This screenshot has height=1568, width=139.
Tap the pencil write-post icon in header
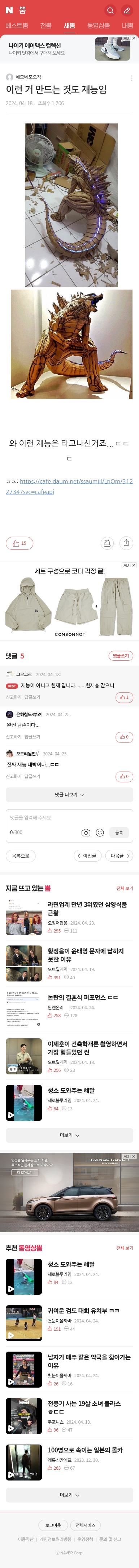coord(127,10)
